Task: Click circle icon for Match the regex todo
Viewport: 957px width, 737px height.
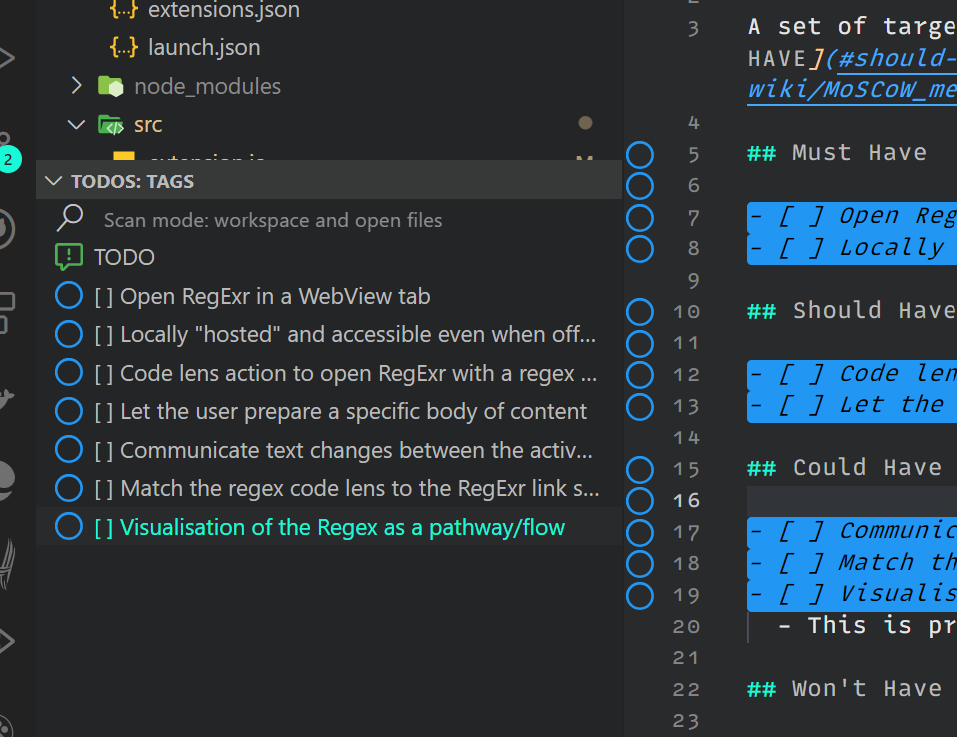Action: (x=69, y=488)
